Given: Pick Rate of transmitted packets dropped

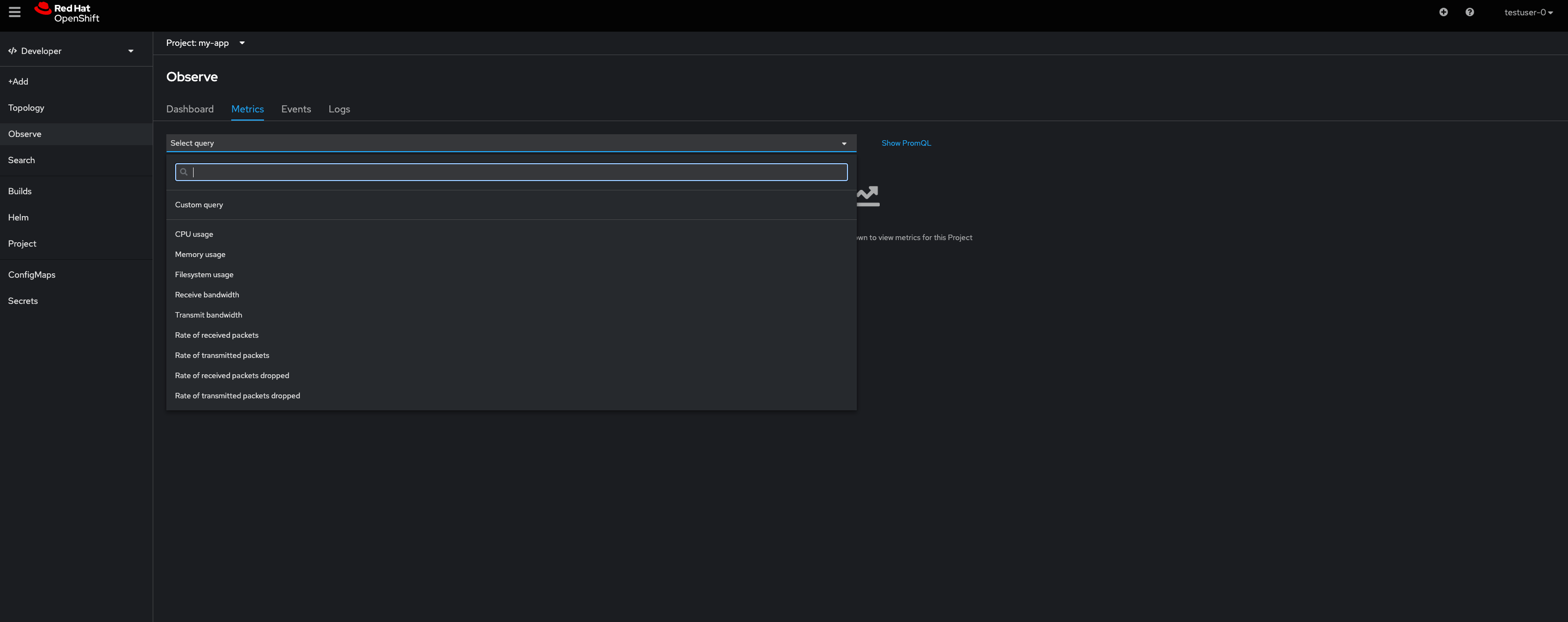Looking at the screenshot, I should coord(237,396).
